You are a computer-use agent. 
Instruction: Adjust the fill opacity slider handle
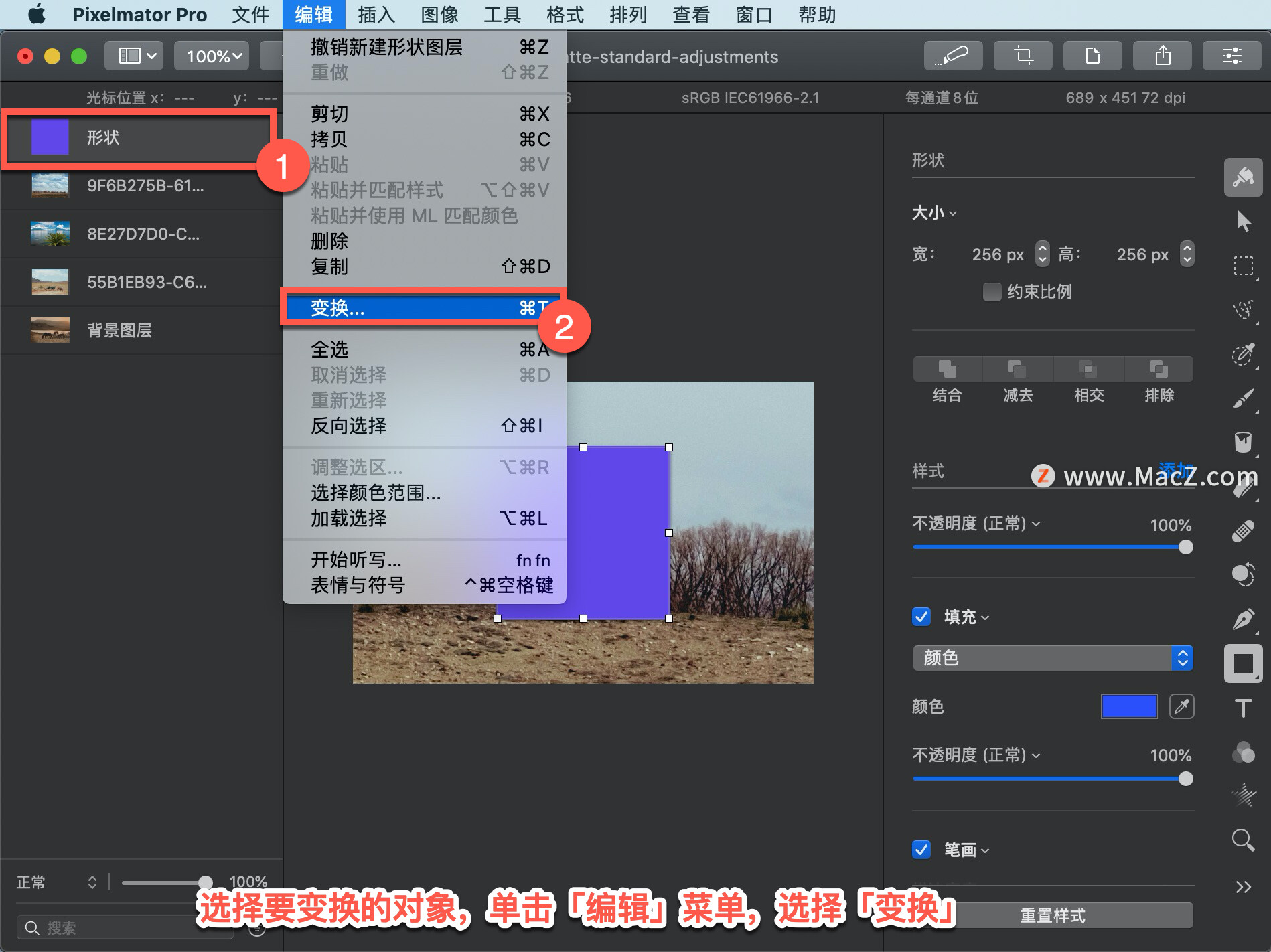1185,779
